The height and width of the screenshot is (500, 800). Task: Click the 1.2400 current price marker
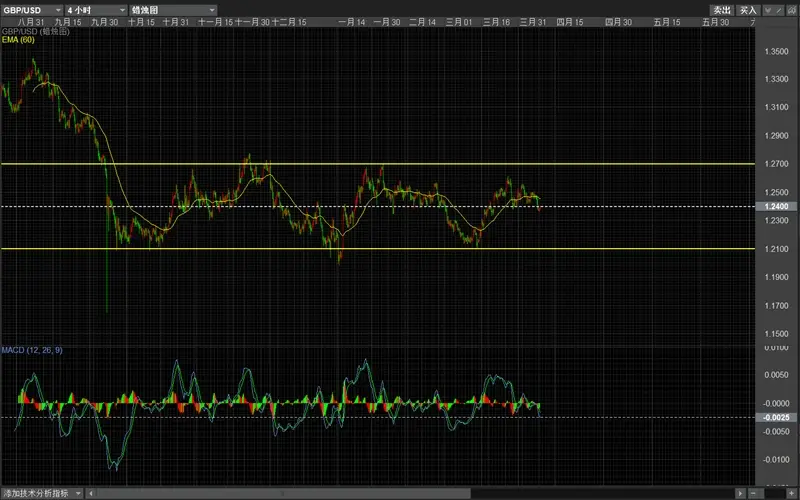(x=776, y=207)
